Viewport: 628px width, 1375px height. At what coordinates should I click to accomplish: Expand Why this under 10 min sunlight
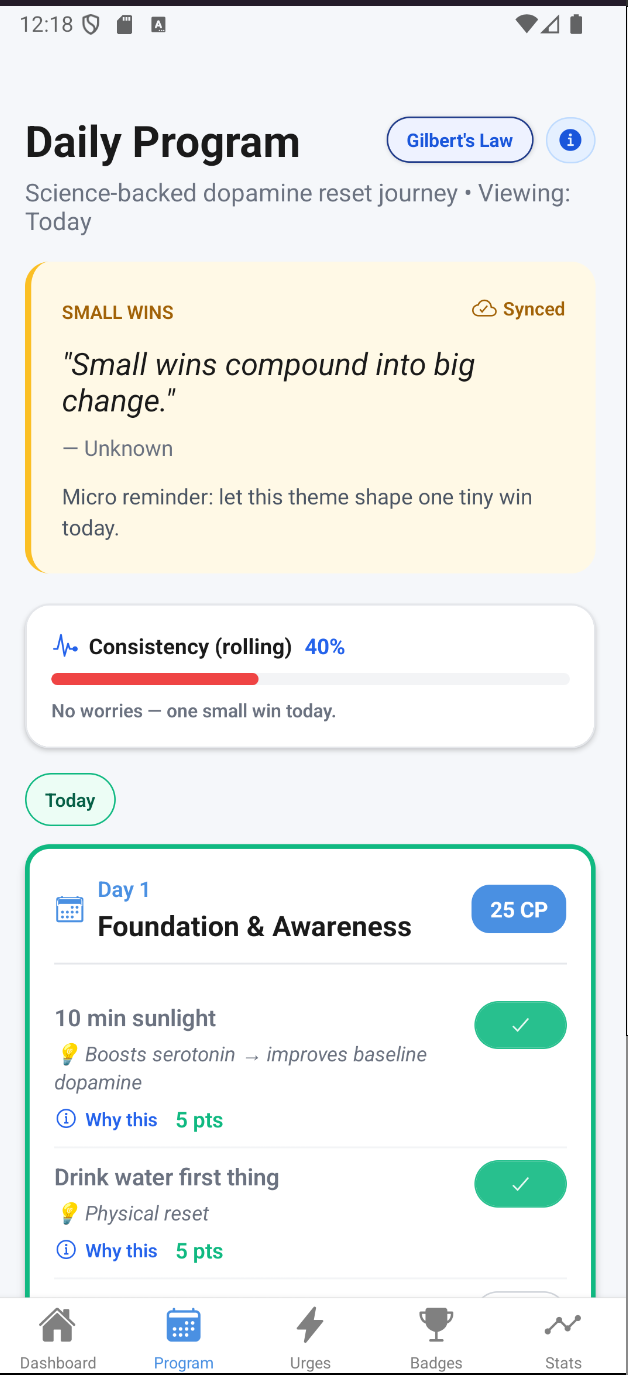tap(108, 1120)
